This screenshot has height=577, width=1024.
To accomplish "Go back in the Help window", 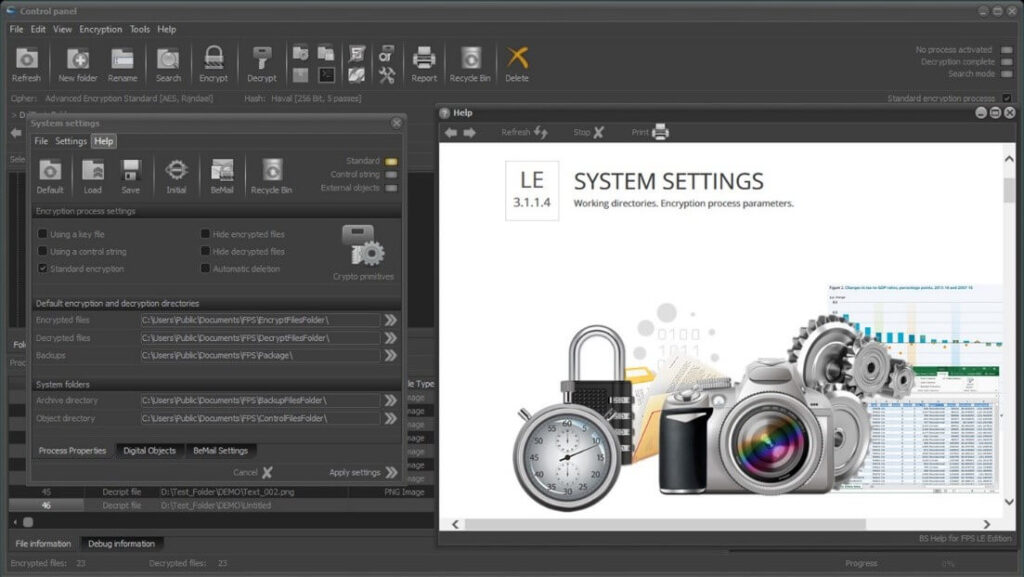I will tap(451, 133).
